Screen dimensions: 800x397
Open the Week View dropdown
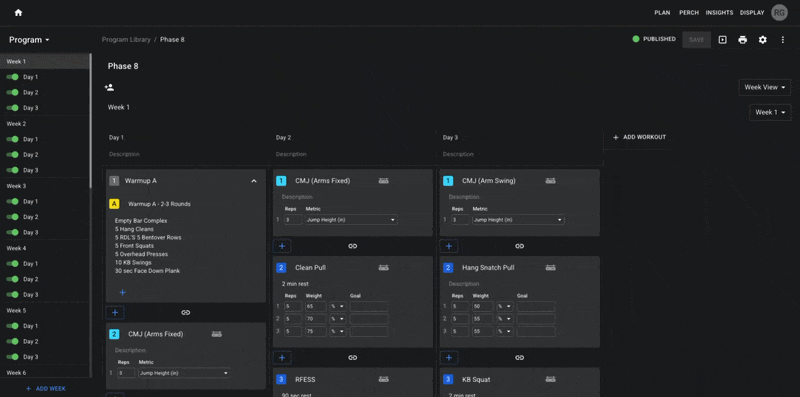click(x=764, y=87)
